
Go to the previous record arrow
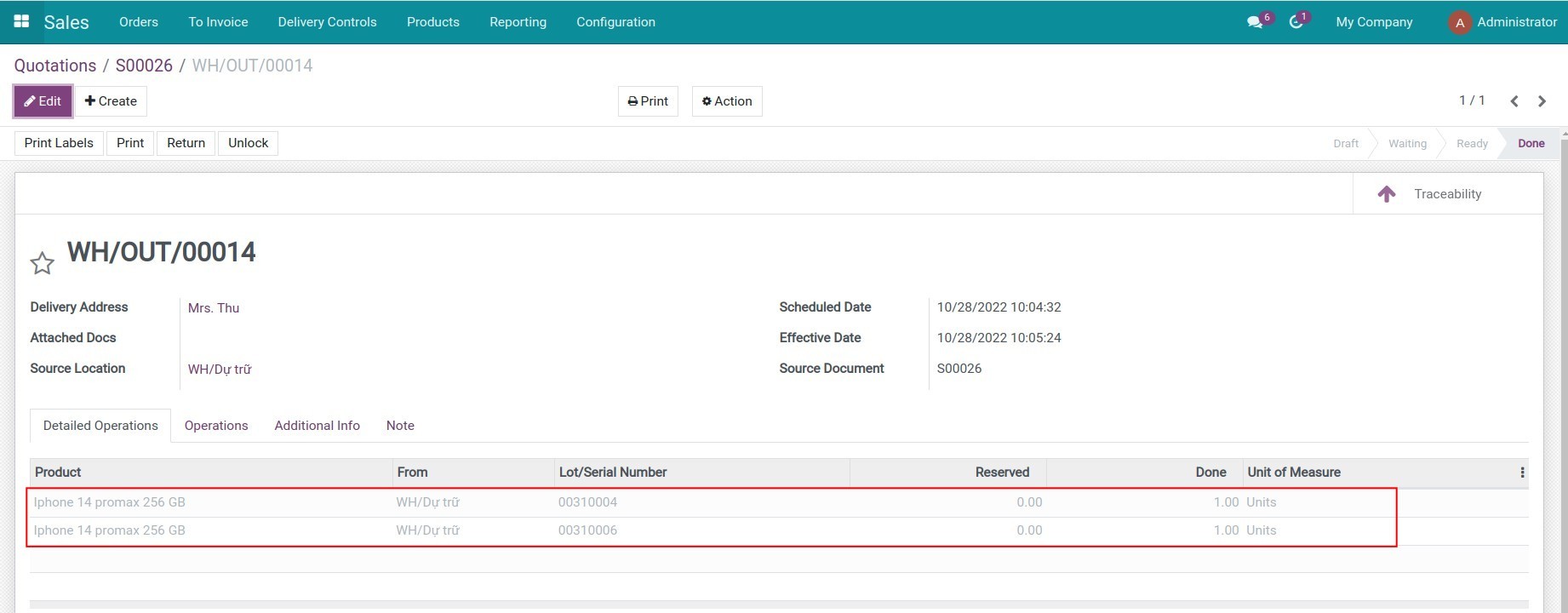click(1514, 101)
